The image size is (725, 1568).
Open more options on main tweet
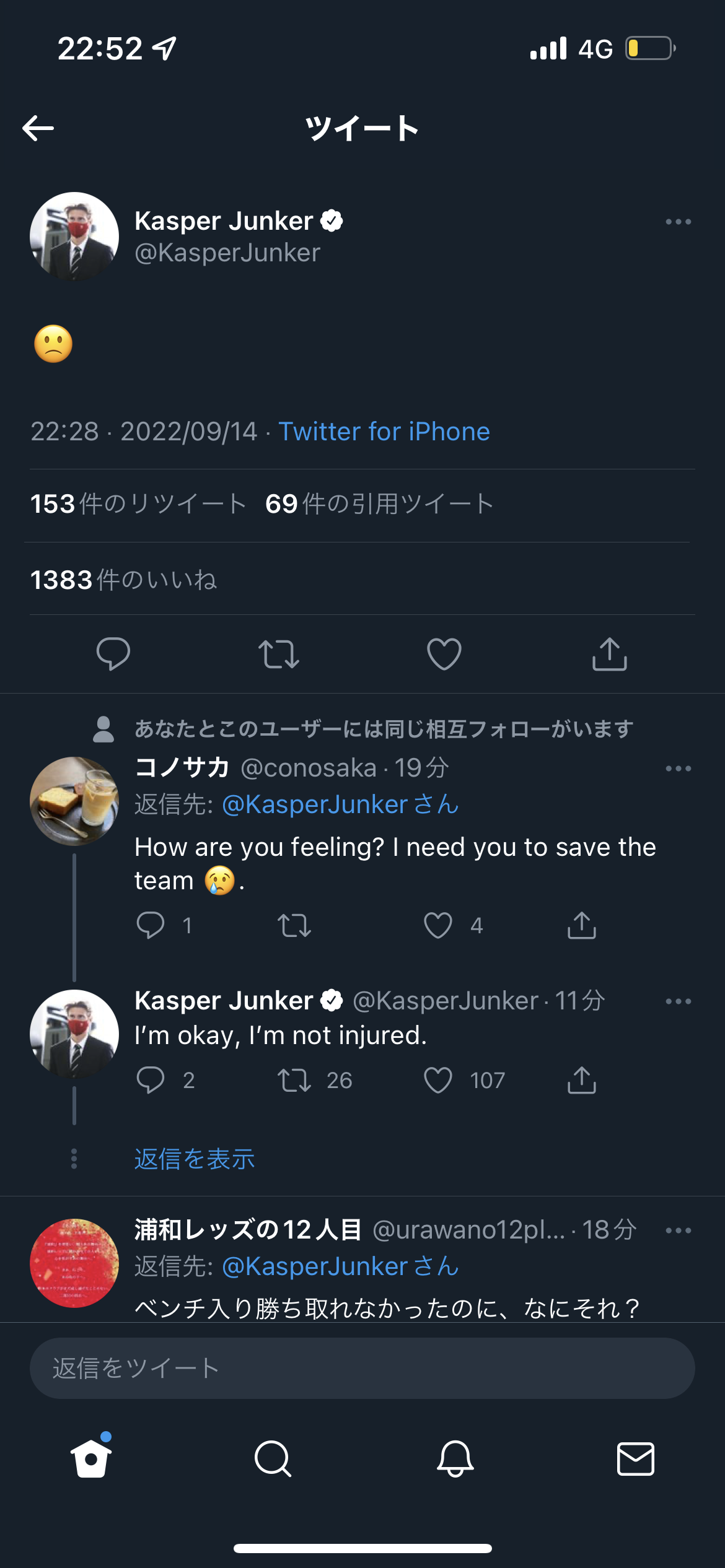click(678, 222)
